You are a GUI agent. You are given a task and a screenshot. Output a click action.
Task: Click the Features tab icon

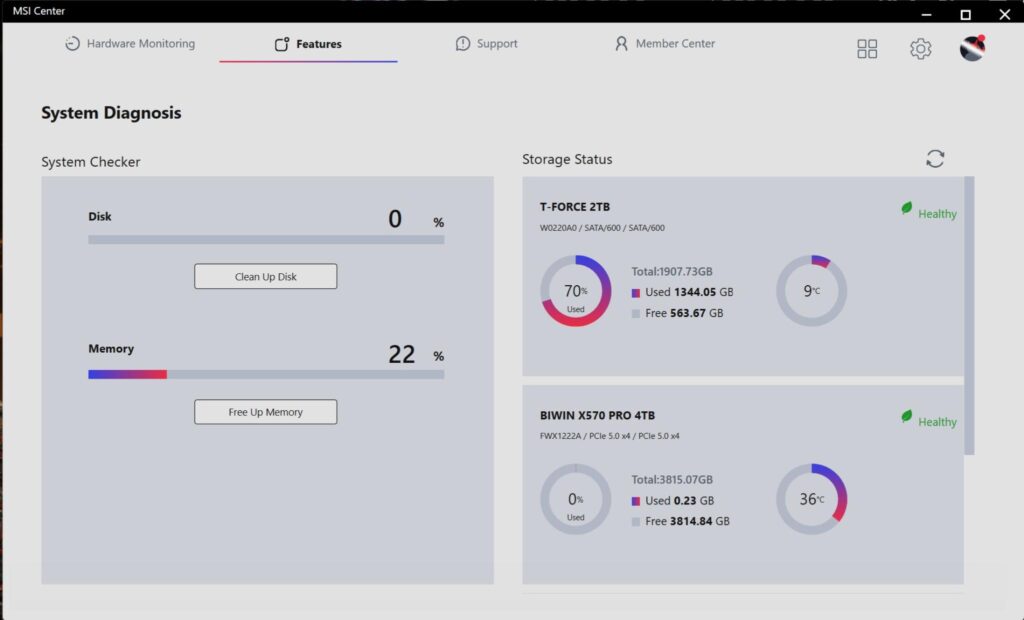coord(281,44)
